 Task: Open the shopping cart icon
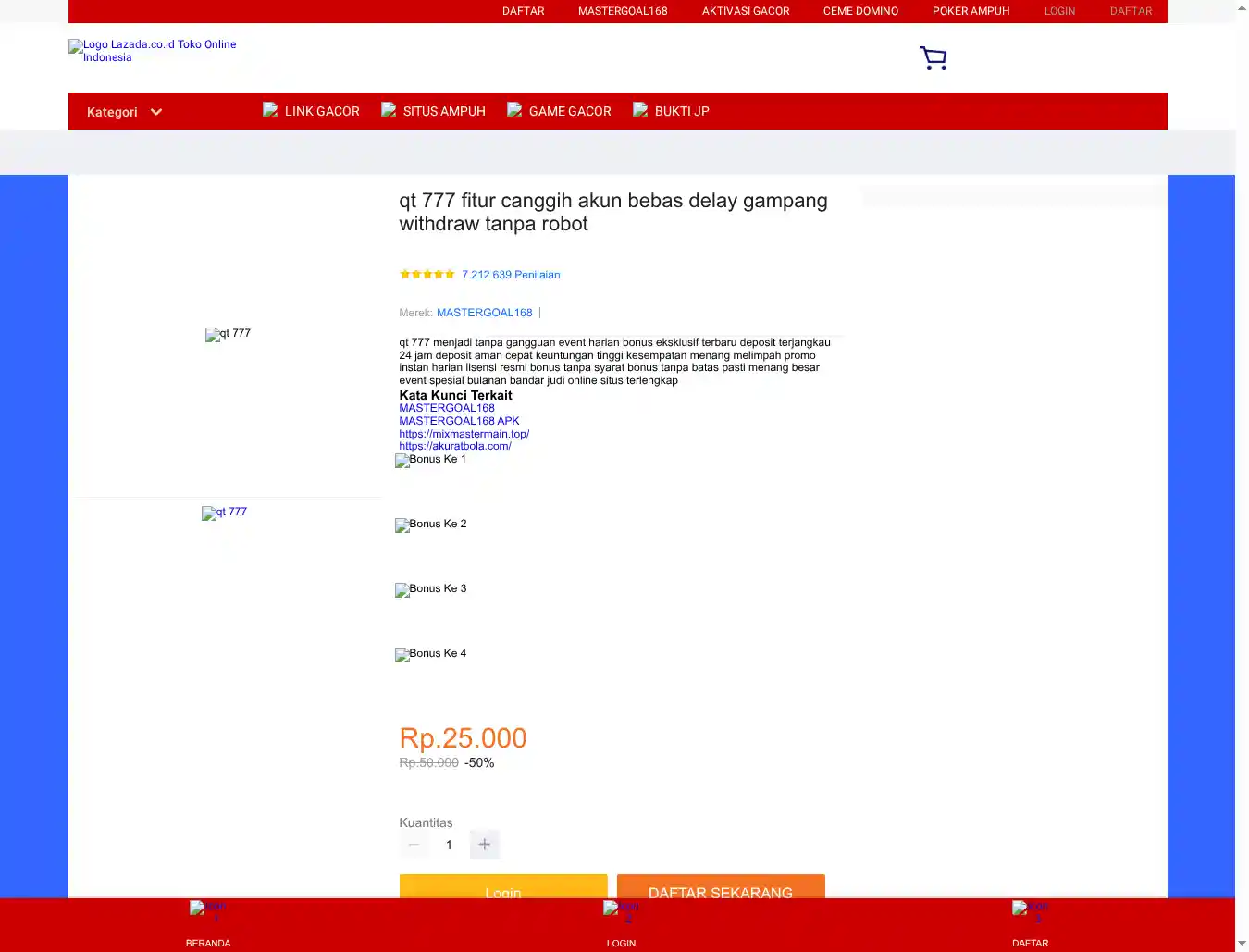point(933,58)
